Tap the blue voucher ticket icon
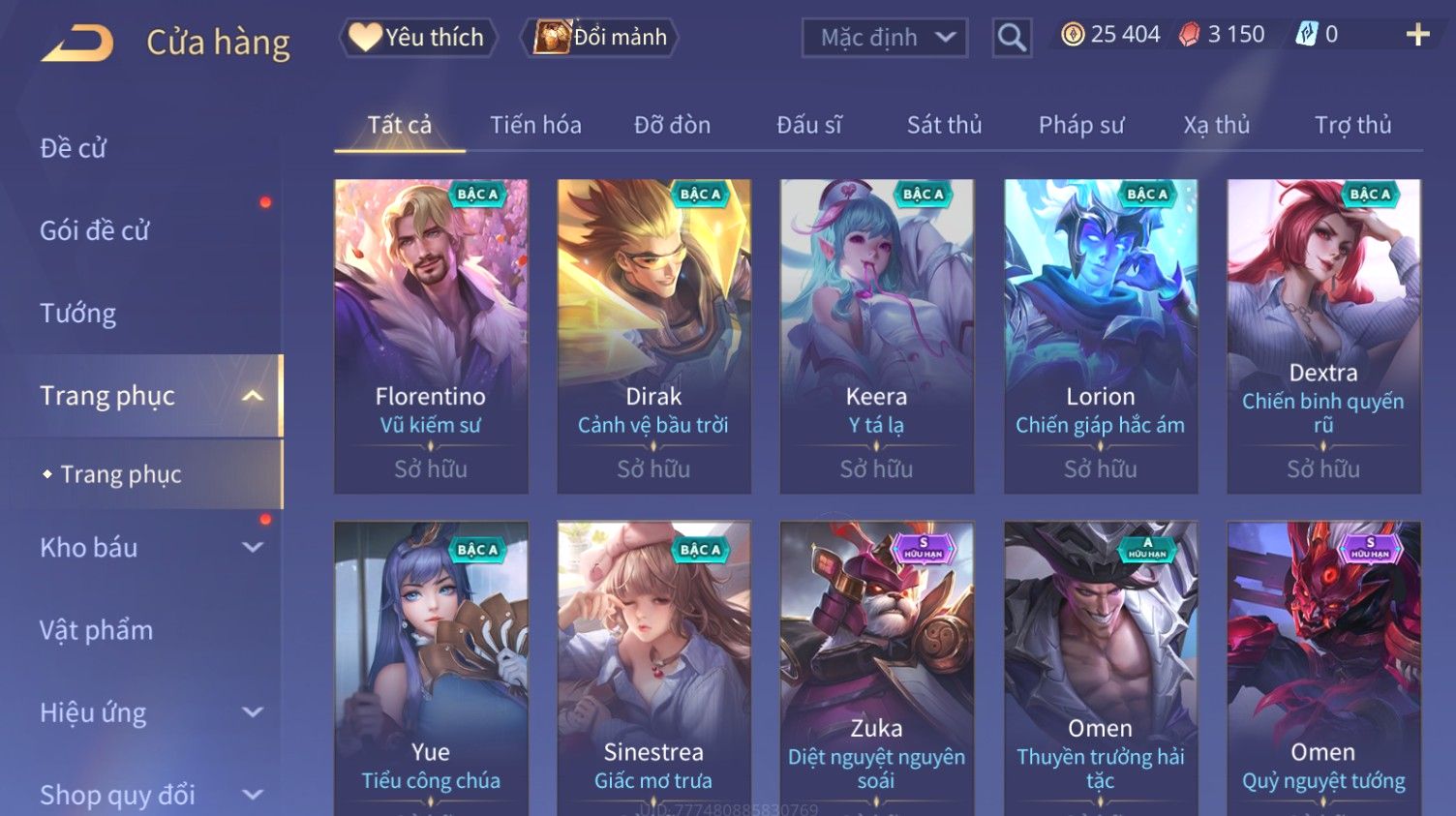 pos(1307,35)
